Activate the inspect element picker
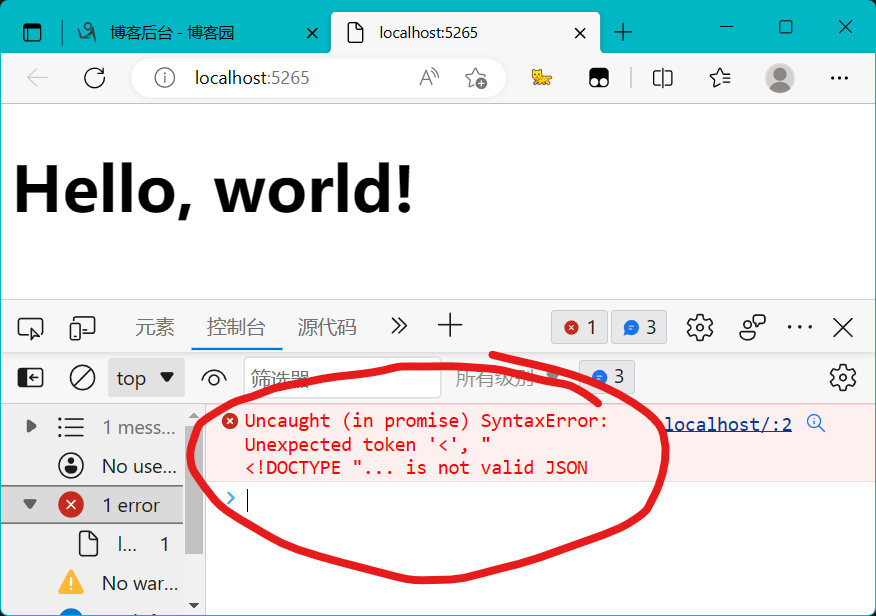The width and height of the screenshot is (876, 616). coord(30,328)
